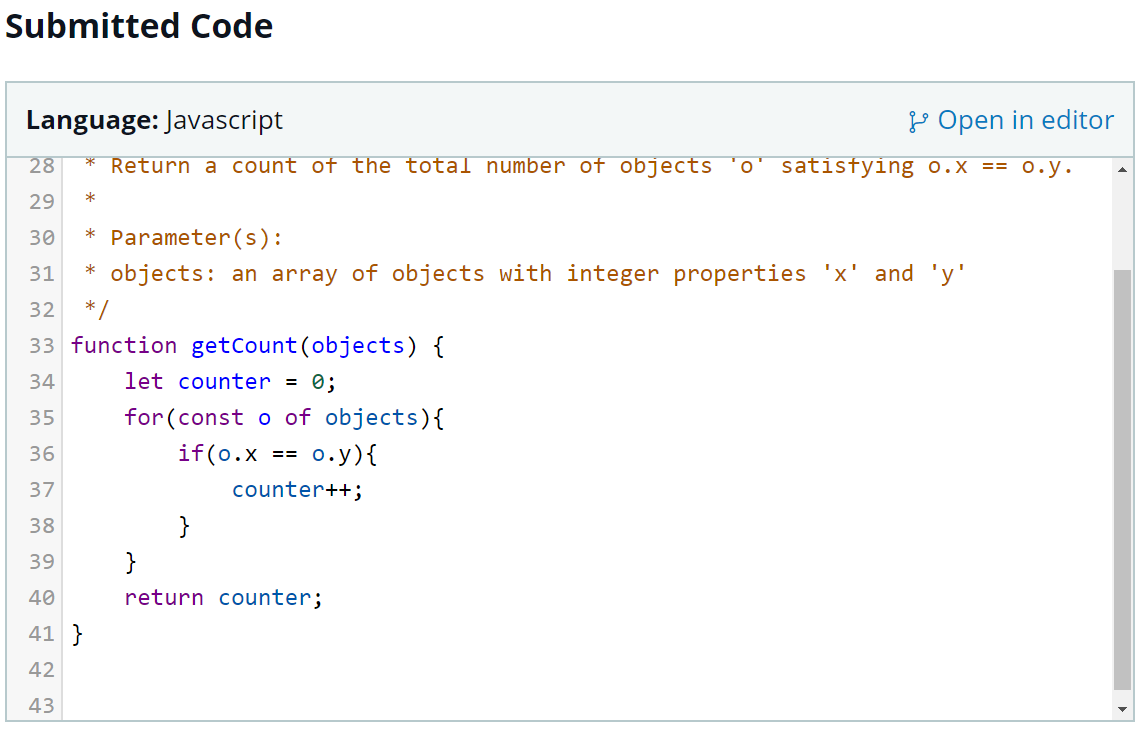The image size is (1141, 731).
Task: Click the closing brace on line 41
Action: [75, 633]
